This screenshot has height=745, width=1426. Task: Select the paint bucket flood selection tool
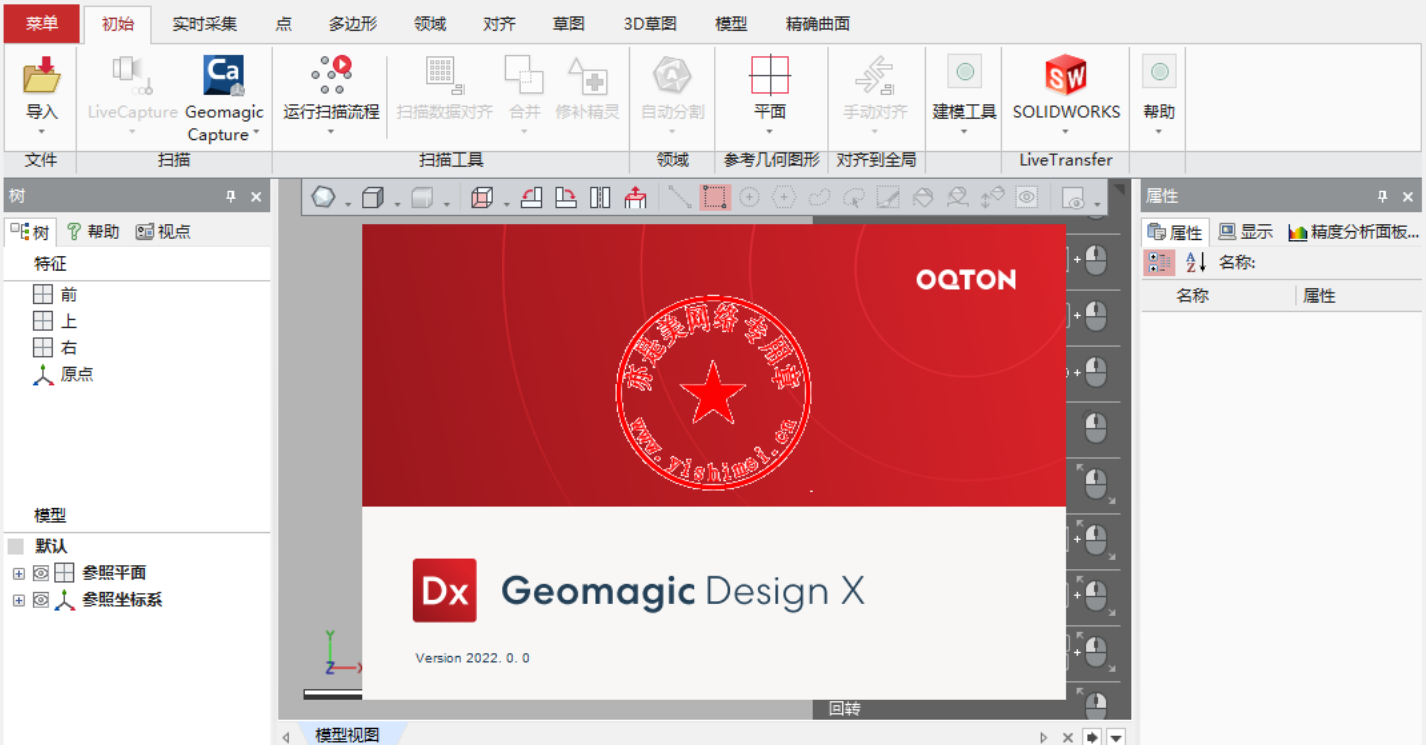[923, 198]
